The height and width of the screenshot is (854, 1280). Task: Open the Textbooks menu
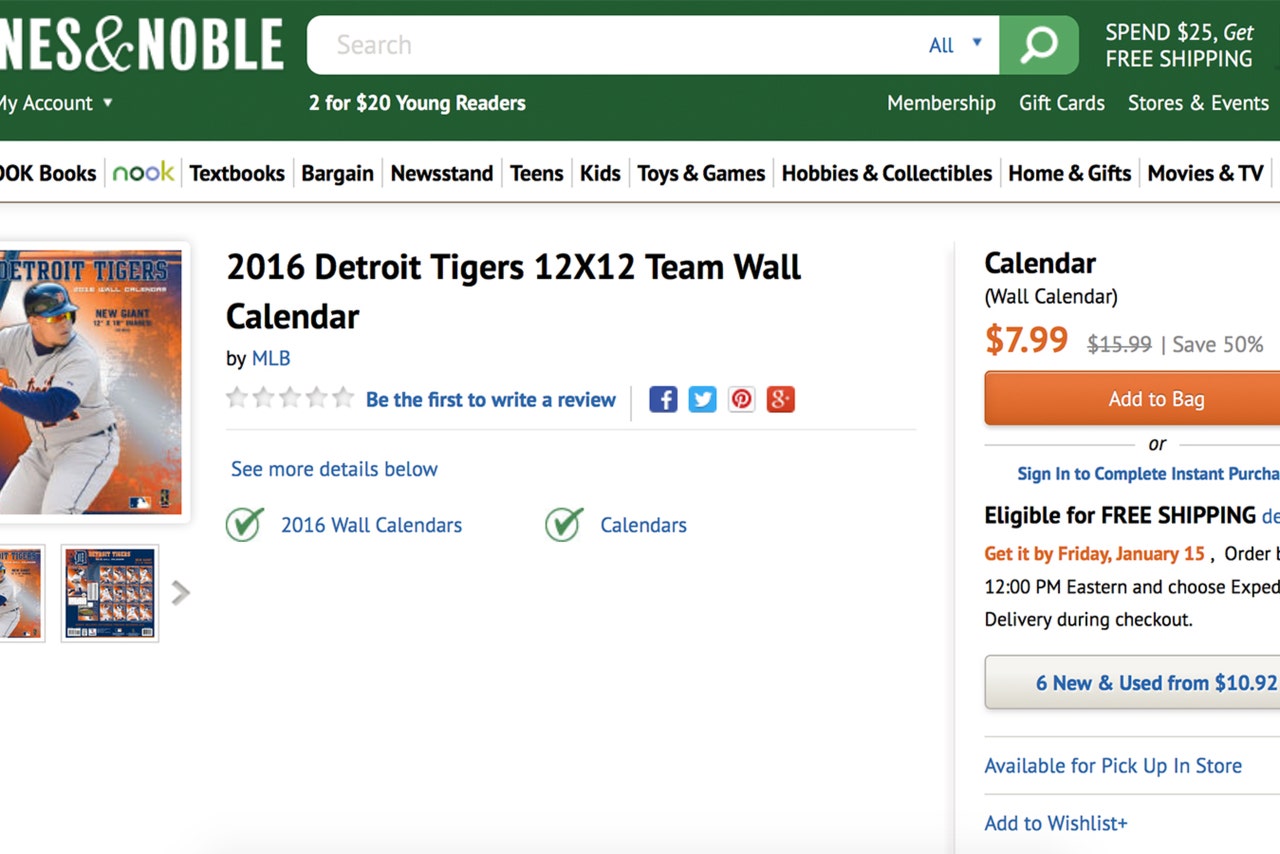(x=237, y=173)
